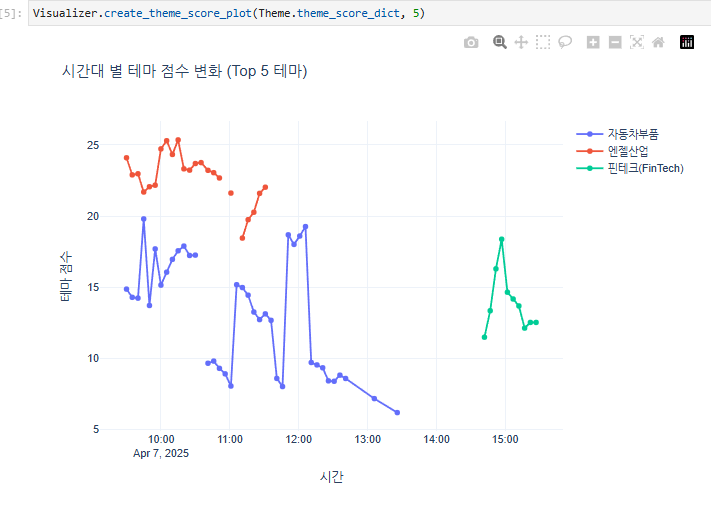Click the last blue point after 13:00
Screen dimensions: 711x506
[x=397, y=413]
